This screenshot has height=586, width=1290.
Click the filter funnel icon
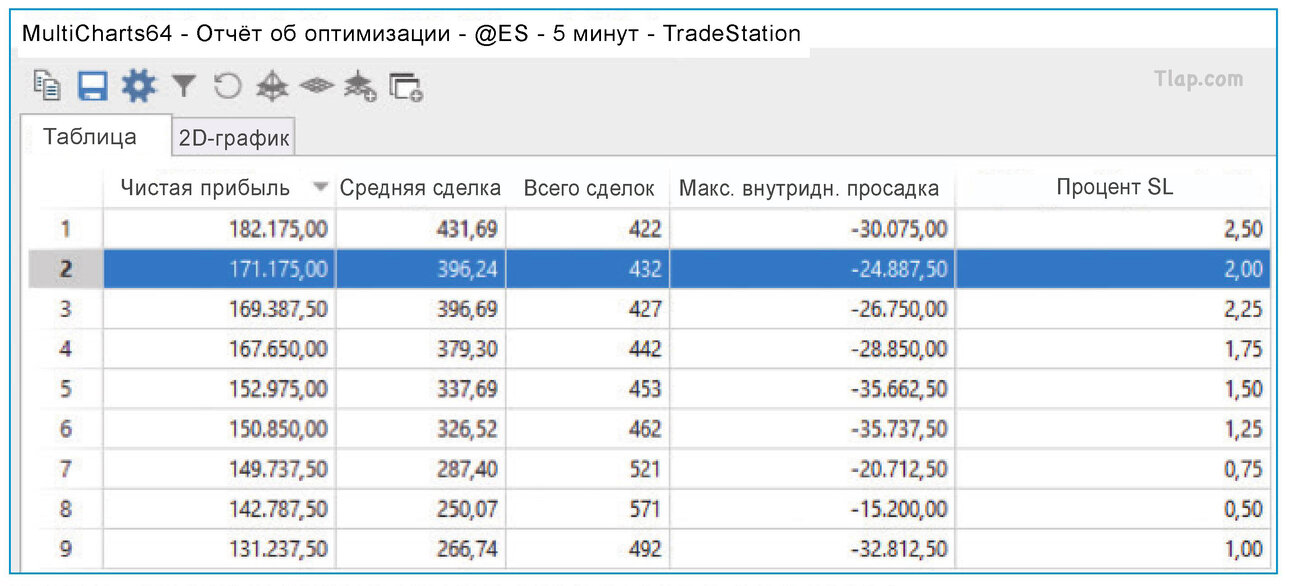(x=184, y=87)
